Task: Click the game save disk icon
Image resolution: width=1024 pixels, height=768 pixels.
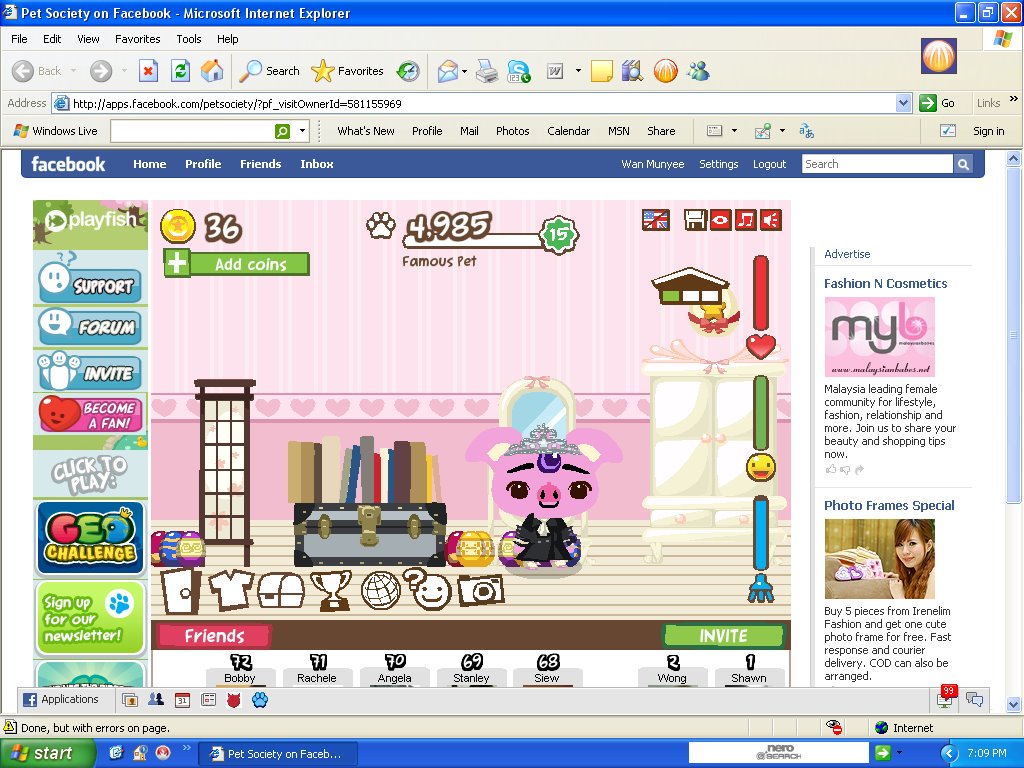Action: pyautogui.click(x=696, y=220)
